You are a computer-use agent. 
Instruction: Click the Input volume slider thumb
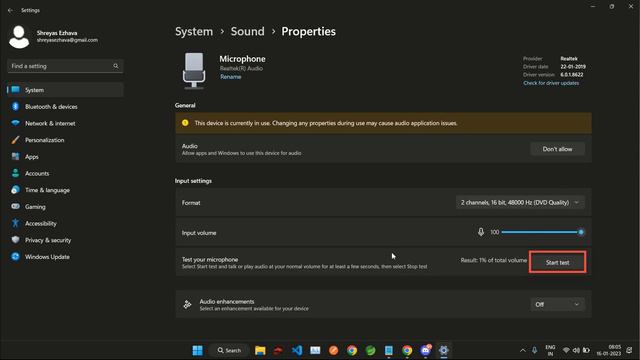[x=580, y=232]
